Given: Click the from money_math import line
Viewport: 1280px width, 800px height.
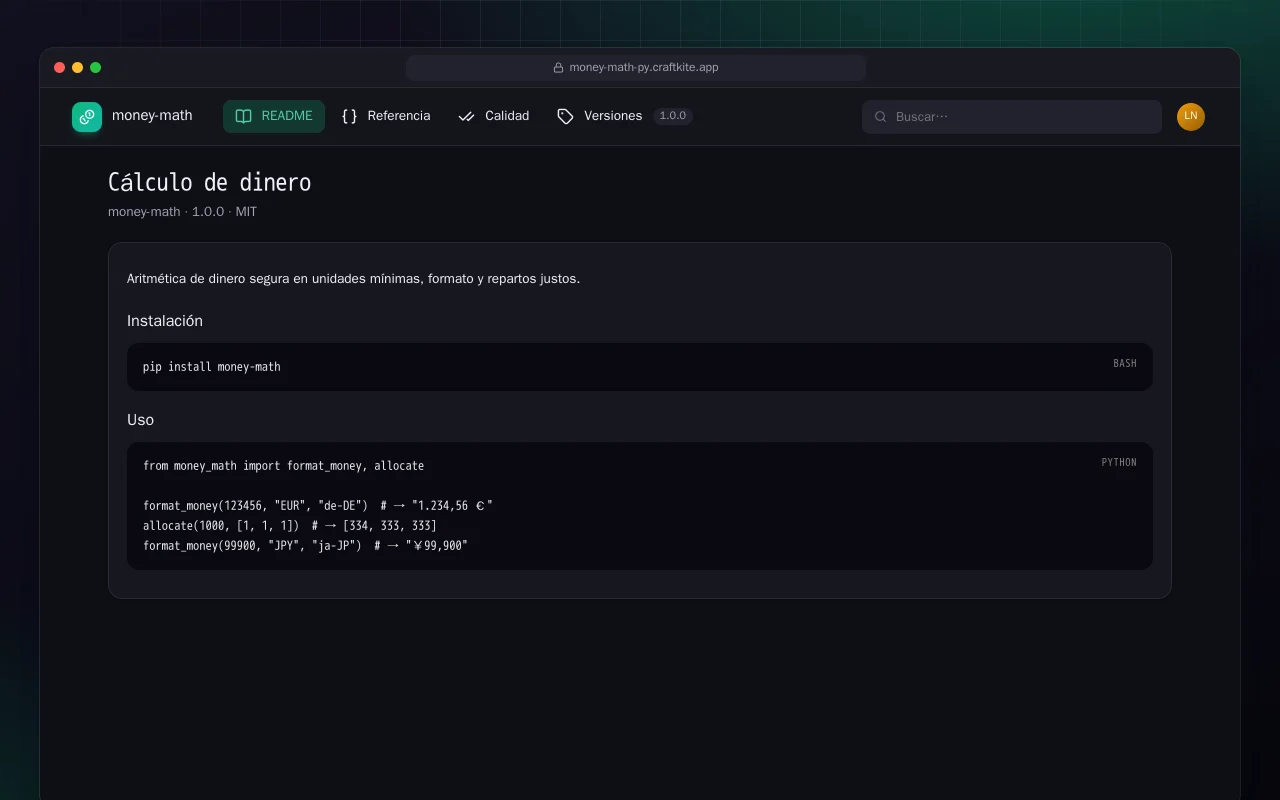Looking at the screenshot, I should [x=283, y=466].
